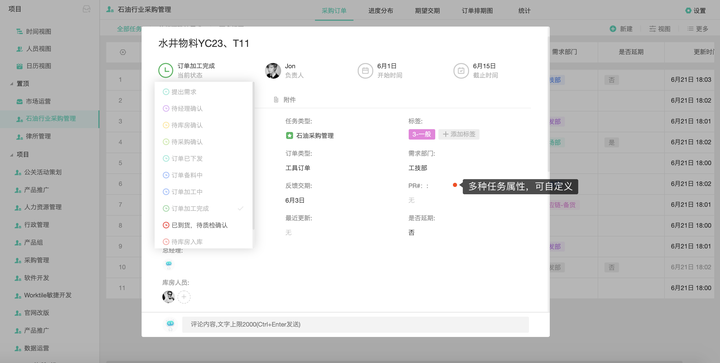Open the 期望交期 tab
Screen dimensions: 720x363
pos(427,11)
